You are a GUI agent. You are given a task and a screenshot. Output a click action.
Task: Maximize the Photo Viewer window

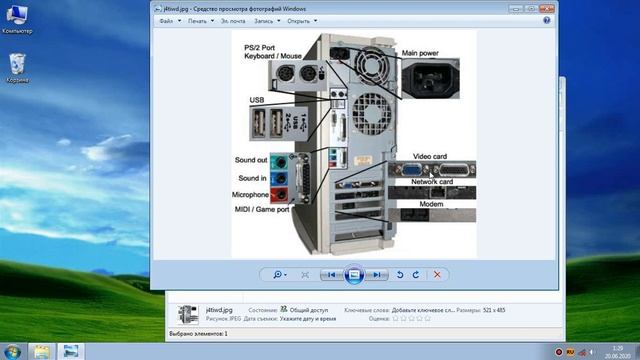531,9
